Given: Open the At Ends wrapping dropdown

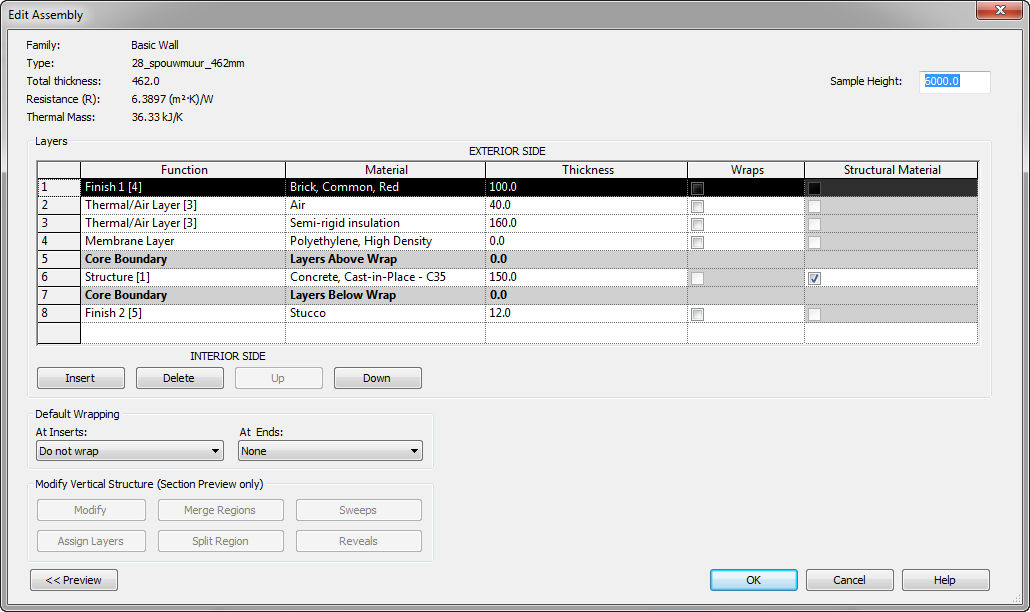Looking at the screenshot, I should click(413, 451).
